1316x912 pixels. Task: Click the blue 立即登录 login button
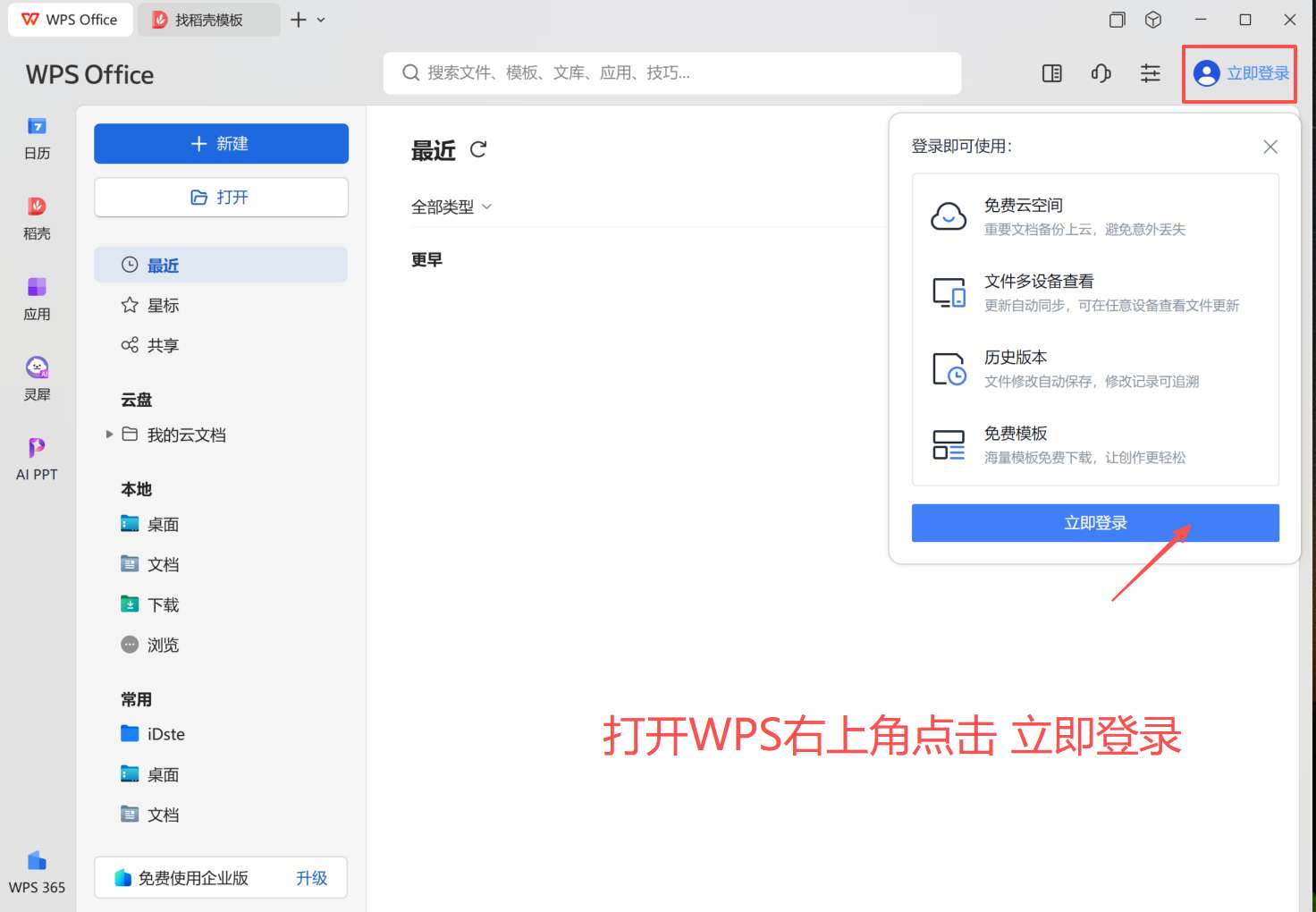click(x=1094, y=523)
